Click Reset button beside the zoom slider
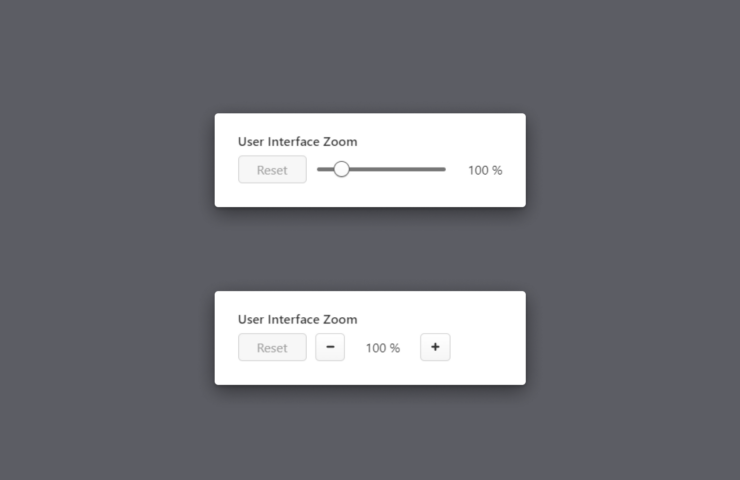 (272, 169)
